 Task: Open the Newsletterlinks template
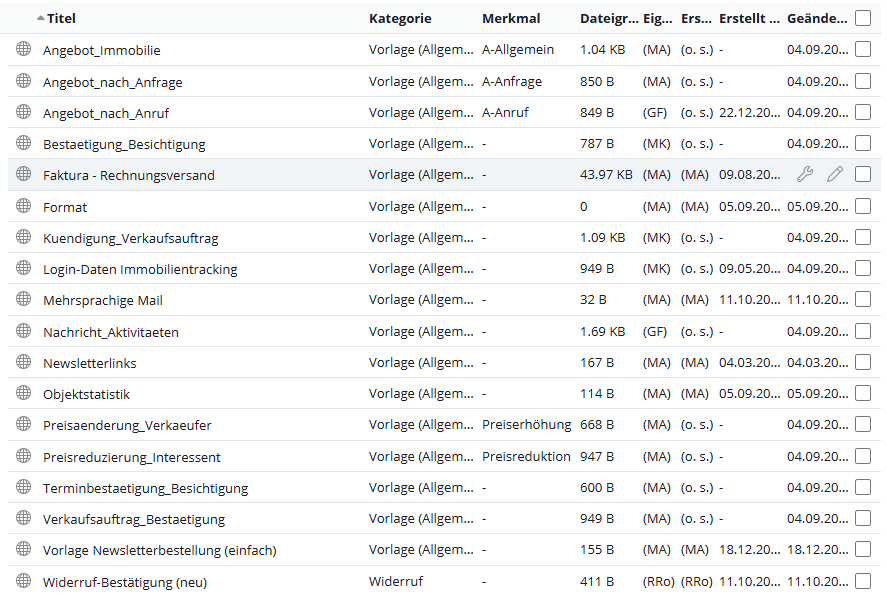(x=90, y=363)
